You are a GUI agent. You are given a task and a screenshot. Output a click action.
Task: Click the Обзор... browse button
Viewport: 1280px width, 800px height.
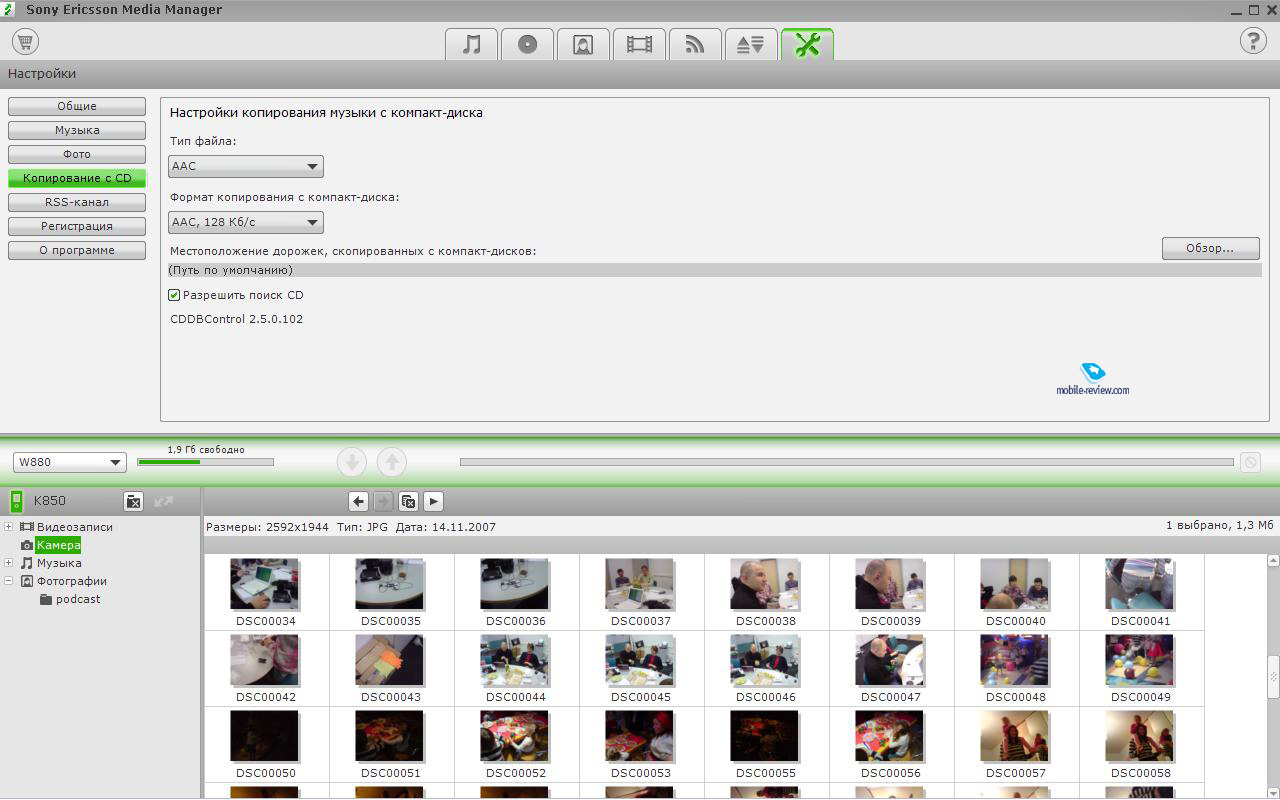(x=1210, y=248)
